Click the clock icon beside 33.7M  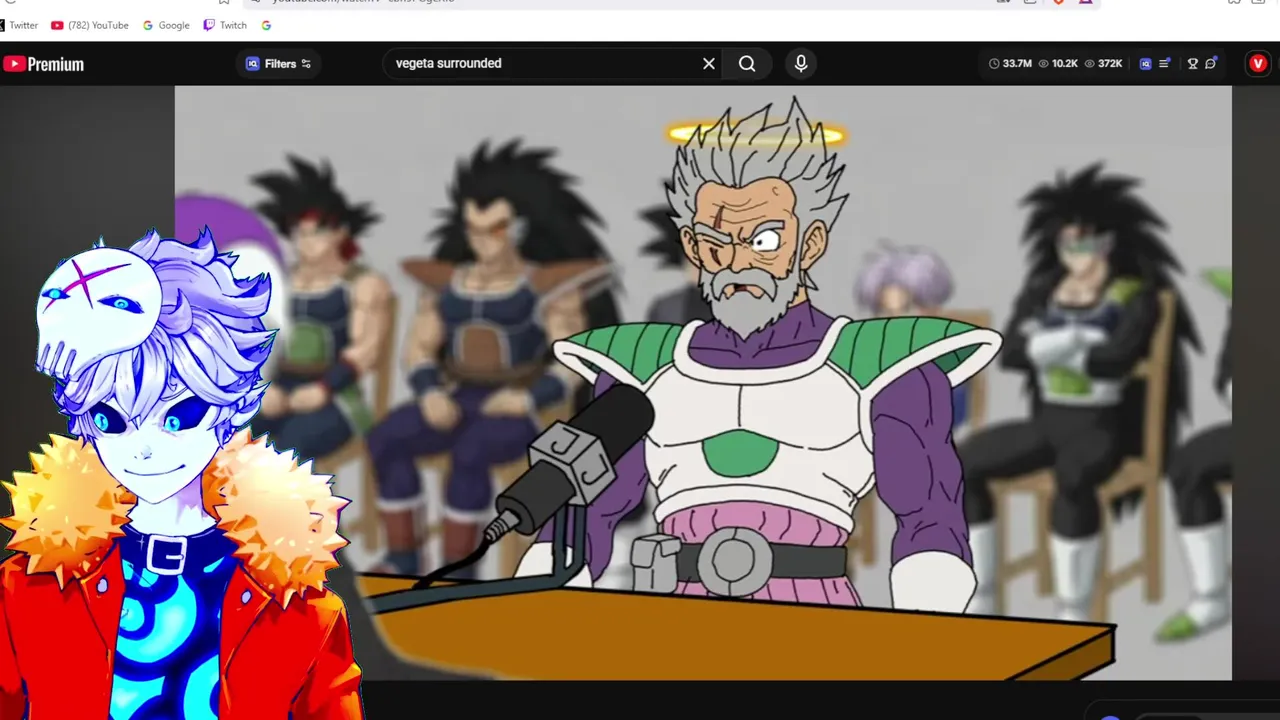[x=994, y=63]
